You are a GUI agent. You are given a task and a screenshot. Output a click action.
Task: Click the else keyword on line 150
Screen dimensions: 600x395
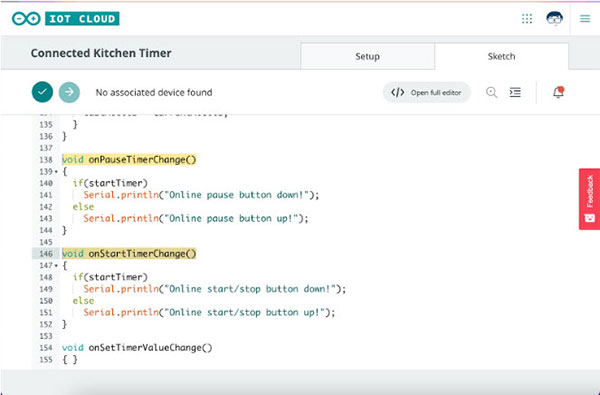83,301
